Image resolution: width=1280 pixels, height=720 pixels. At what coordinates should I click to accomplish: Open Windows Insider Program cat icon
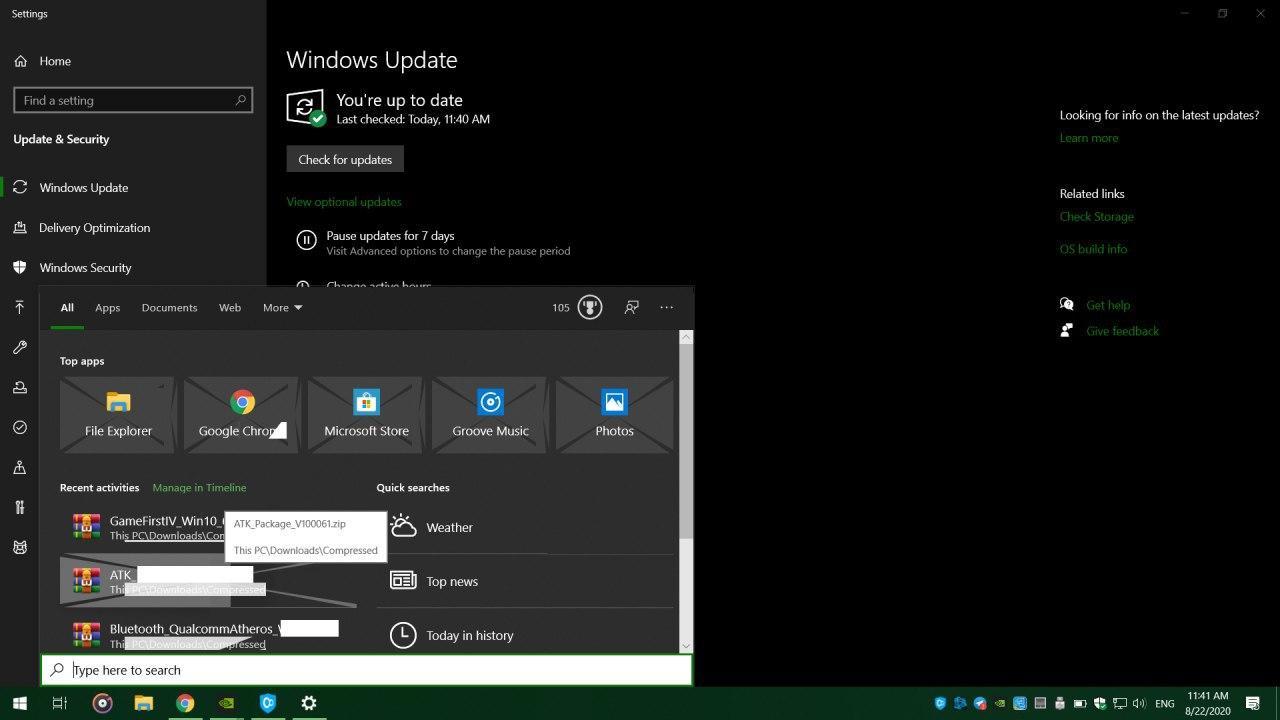pyautogui.click(x=19, y=547)
